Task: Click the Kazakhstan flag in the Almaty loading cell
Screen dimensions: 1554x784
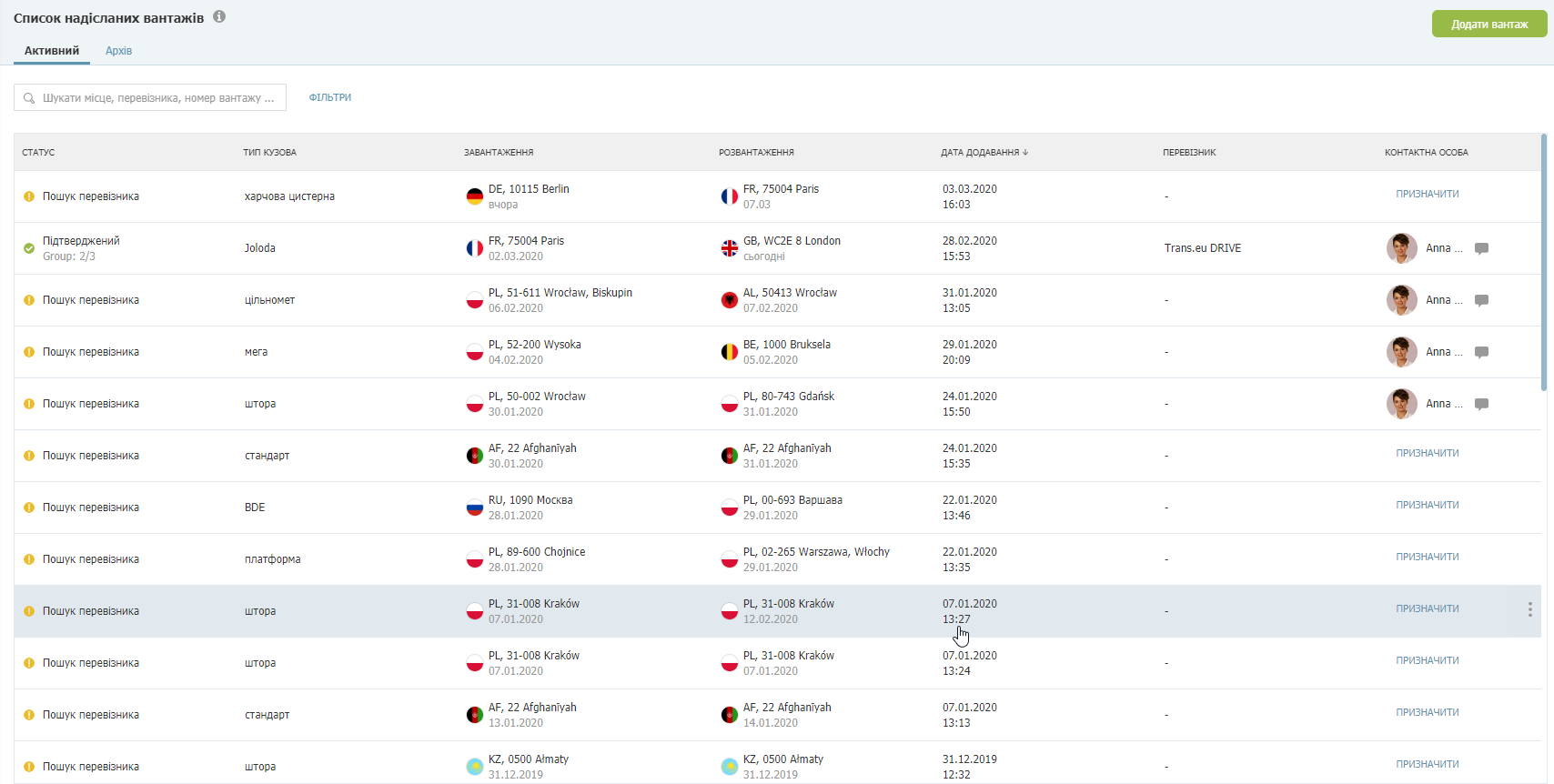Action: pos(475,767)
